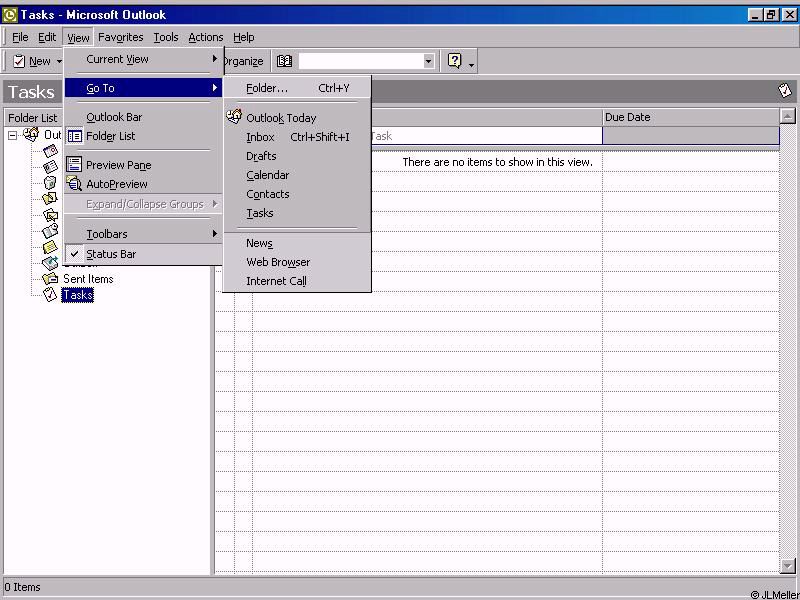
Task: Click the Organize toolbar button
Action: pos(243,61)
